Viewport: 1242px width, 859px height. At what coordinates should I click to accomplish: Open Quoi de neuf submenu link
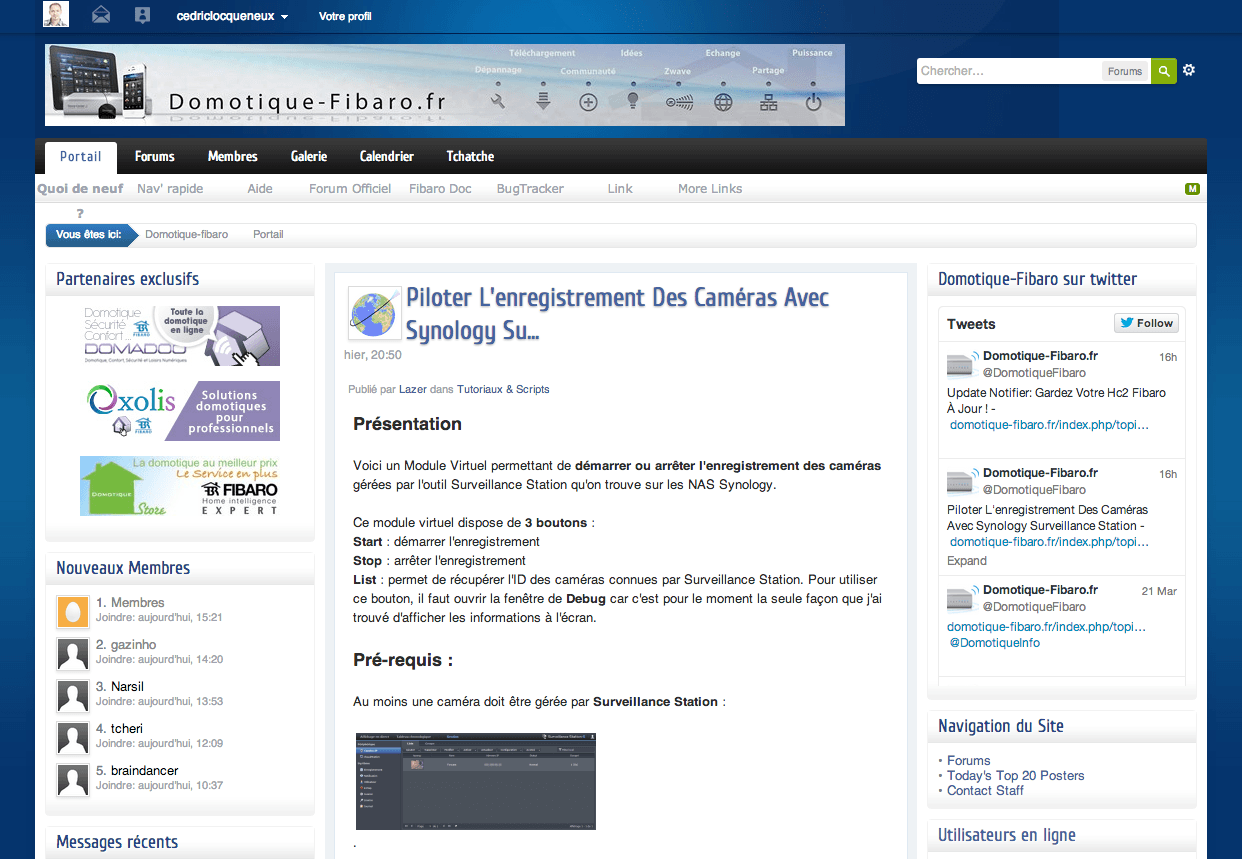tap(80, 188)
